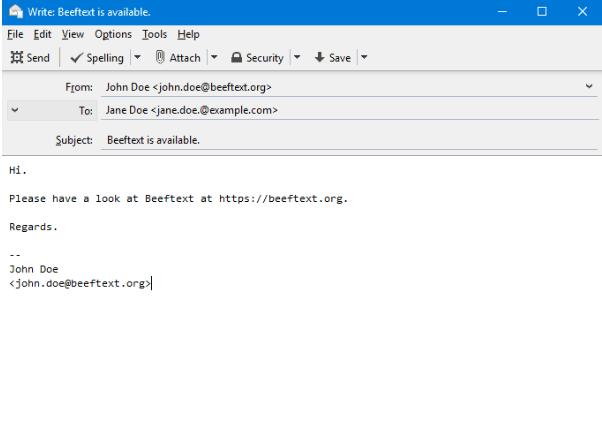Open the Help menu
The height and width of the screenshot is (441, 602).
click(x=188, y=35)
